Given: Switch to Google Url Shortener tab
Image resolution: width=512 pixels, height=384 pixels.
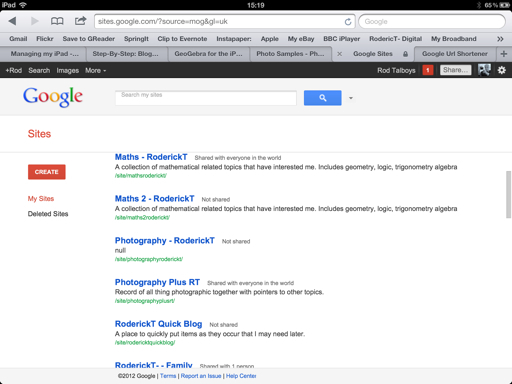Looking at the screenshot, I should pos(455,54).
